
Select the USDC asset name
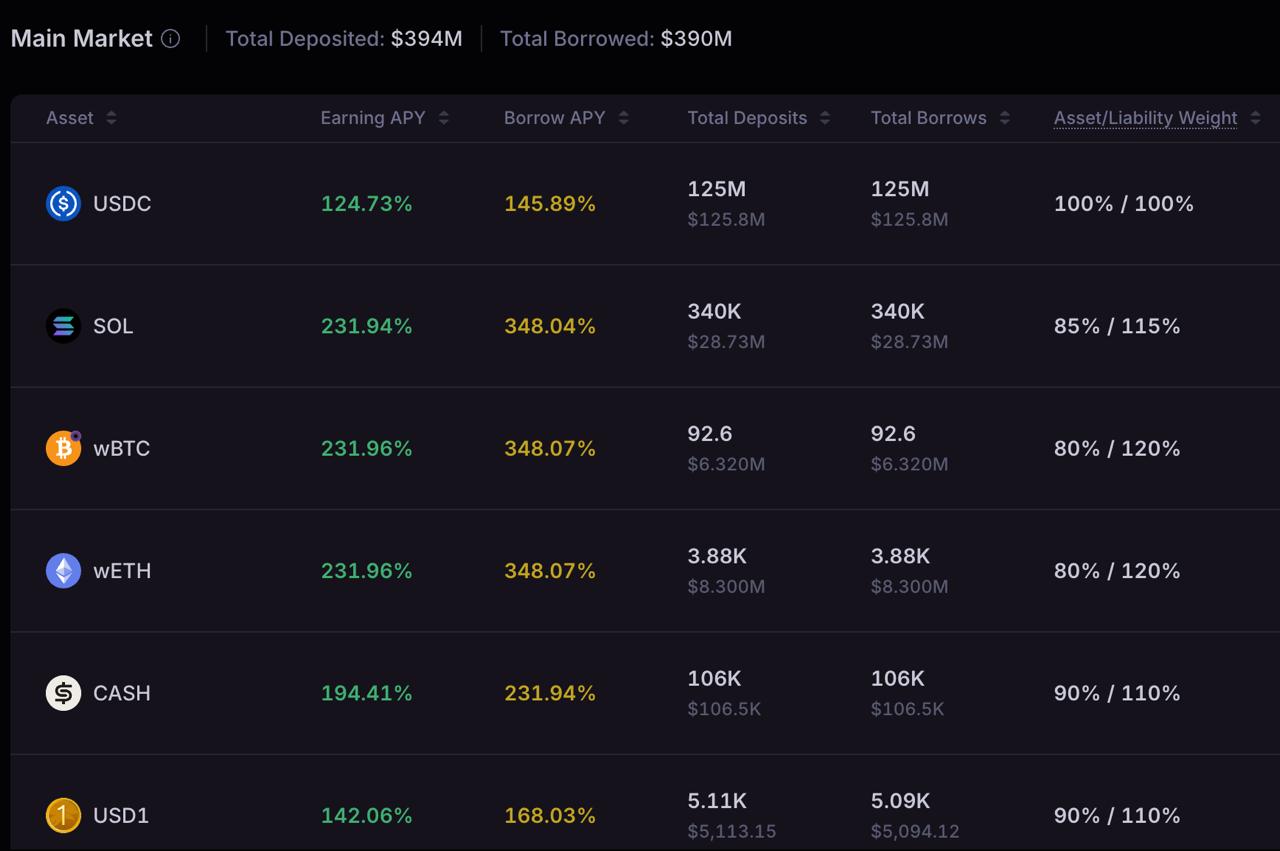(x=122, y=204)
